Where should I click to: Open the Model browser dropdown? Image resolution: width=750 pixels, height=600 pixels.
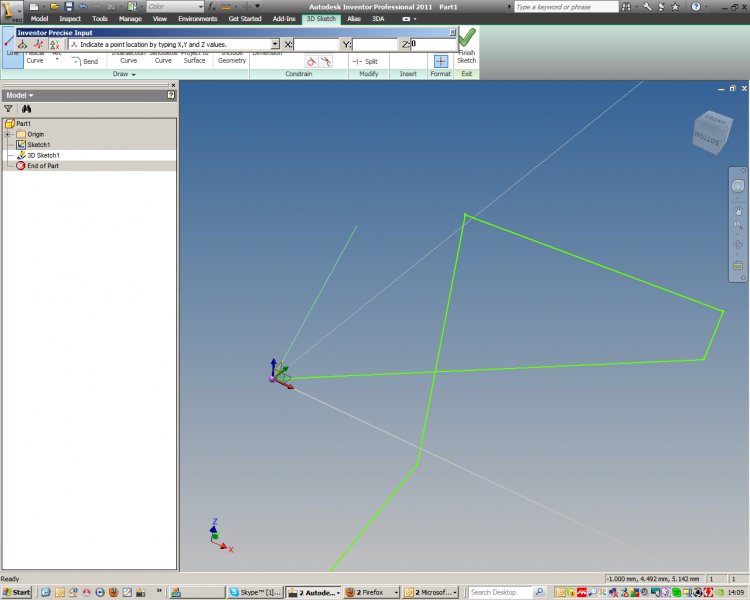coord(20,95)
